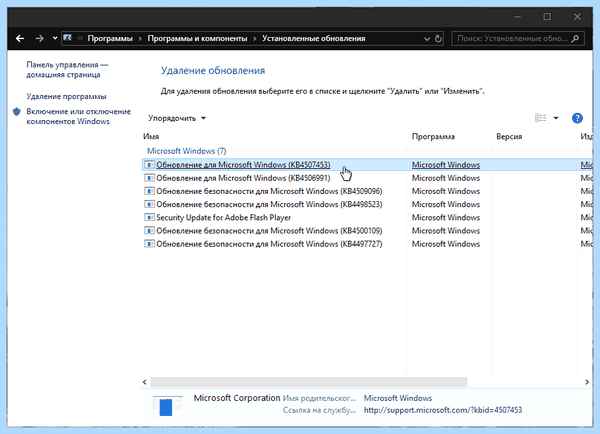Click the icon of update KB4509096

(149, 191)
